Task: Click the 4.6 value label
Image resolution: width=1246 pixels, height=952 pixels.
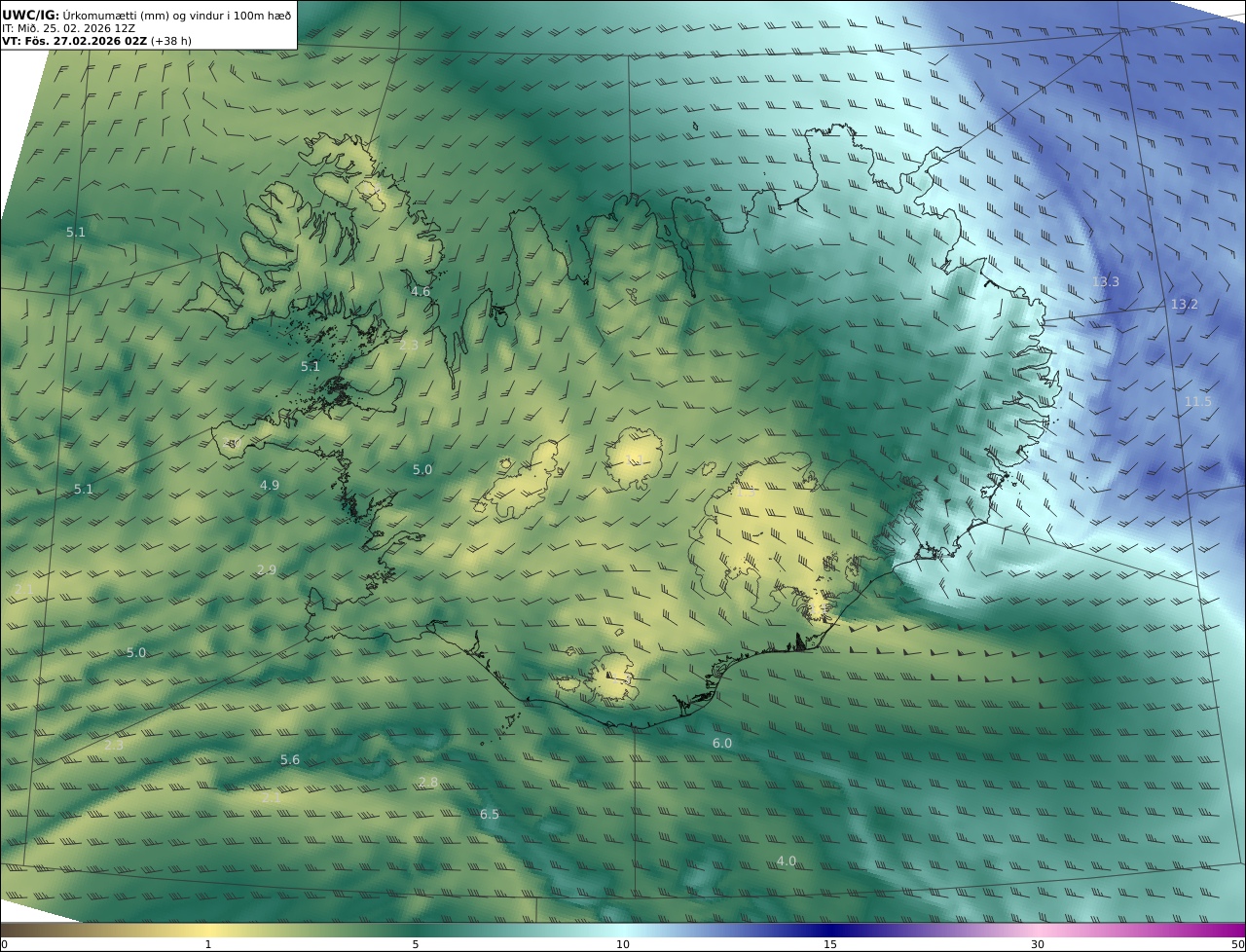Action: (x=421, y=292)
